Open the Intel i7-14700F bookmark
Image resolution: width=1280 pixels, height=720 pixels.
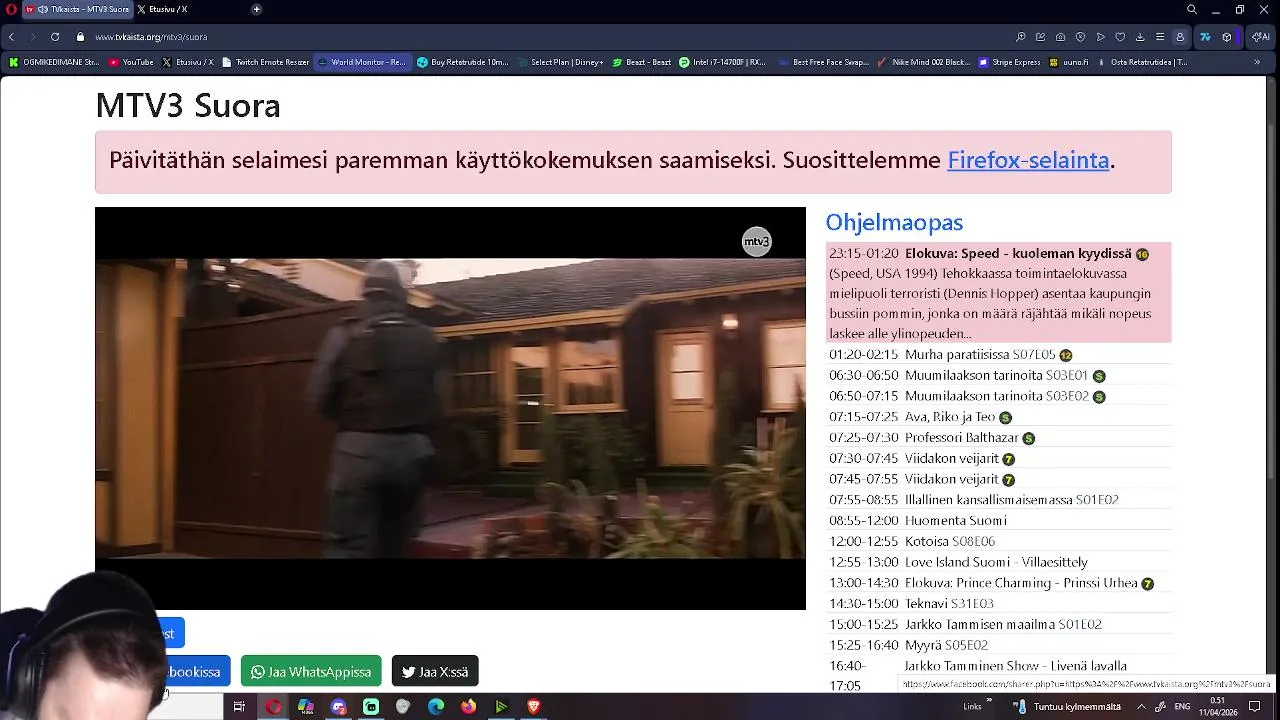tap(722, 62)
